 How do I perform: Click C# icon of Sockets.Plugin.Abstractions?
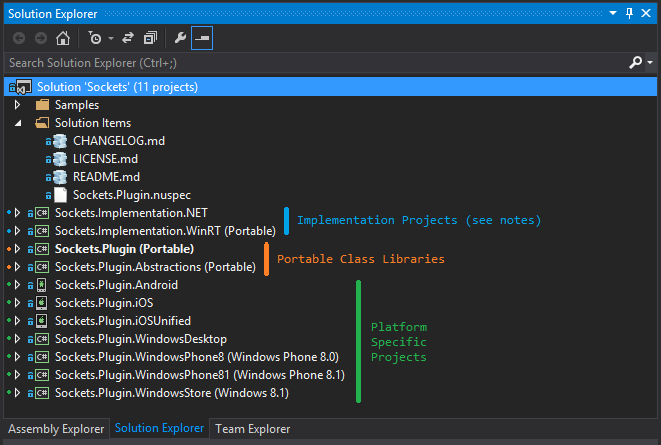(x=42, y=268)
